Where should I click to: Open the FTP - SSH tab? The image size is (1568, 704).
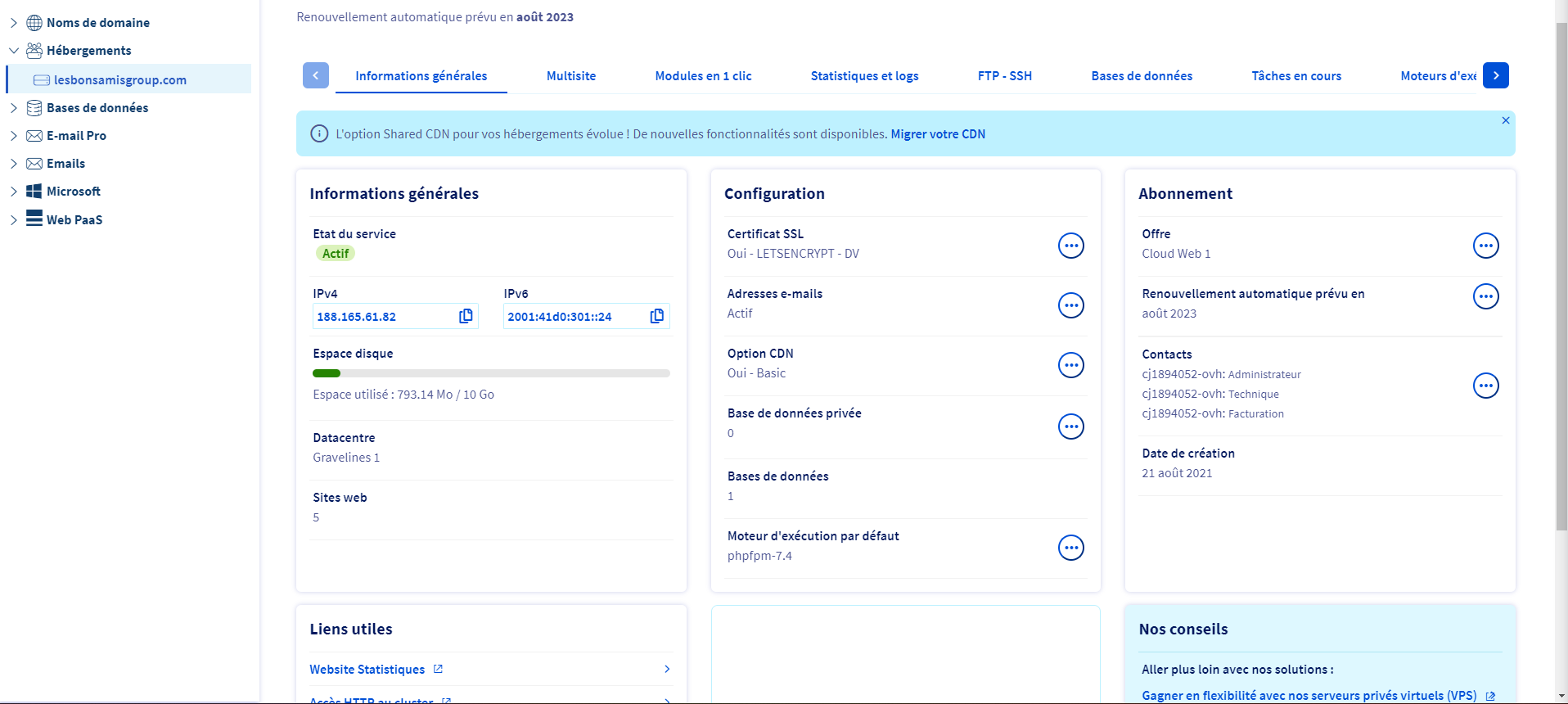1004,76
